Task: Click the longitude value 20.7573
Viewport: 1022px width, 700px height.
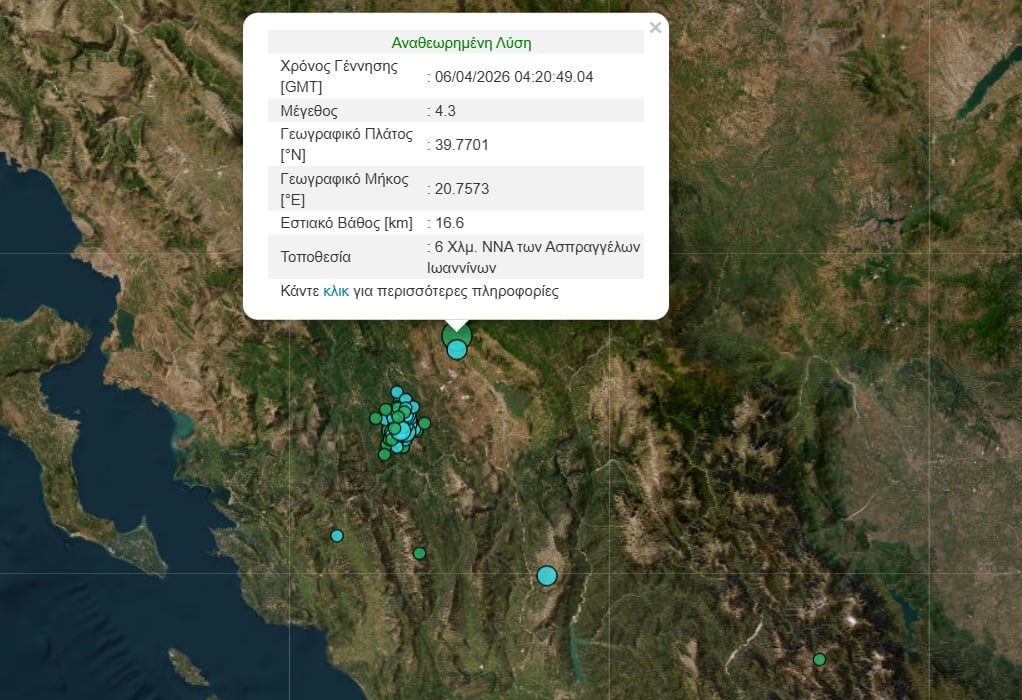Action: [461, 189]
